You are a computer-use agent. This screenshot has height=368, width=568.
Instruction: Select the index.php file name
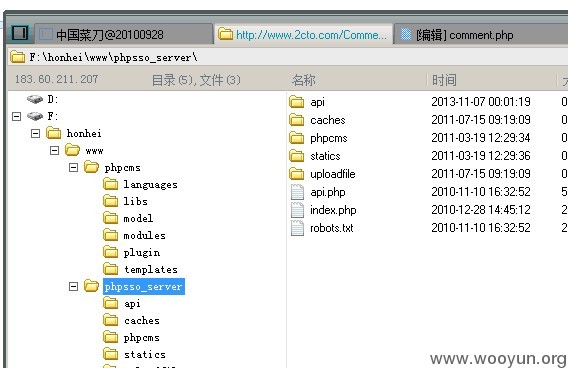[333, 210]
